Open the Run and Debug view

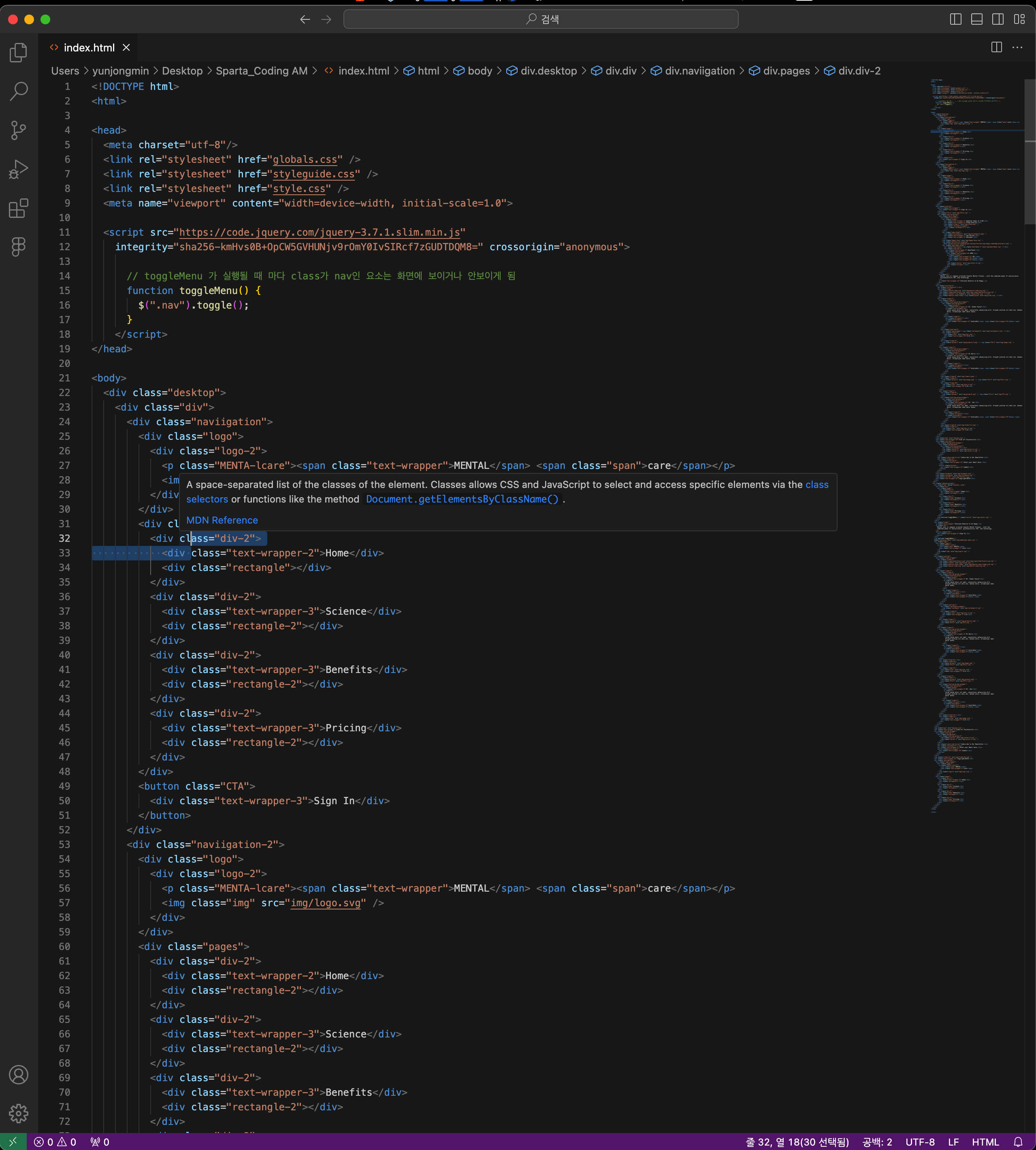[x=19, y=169]
